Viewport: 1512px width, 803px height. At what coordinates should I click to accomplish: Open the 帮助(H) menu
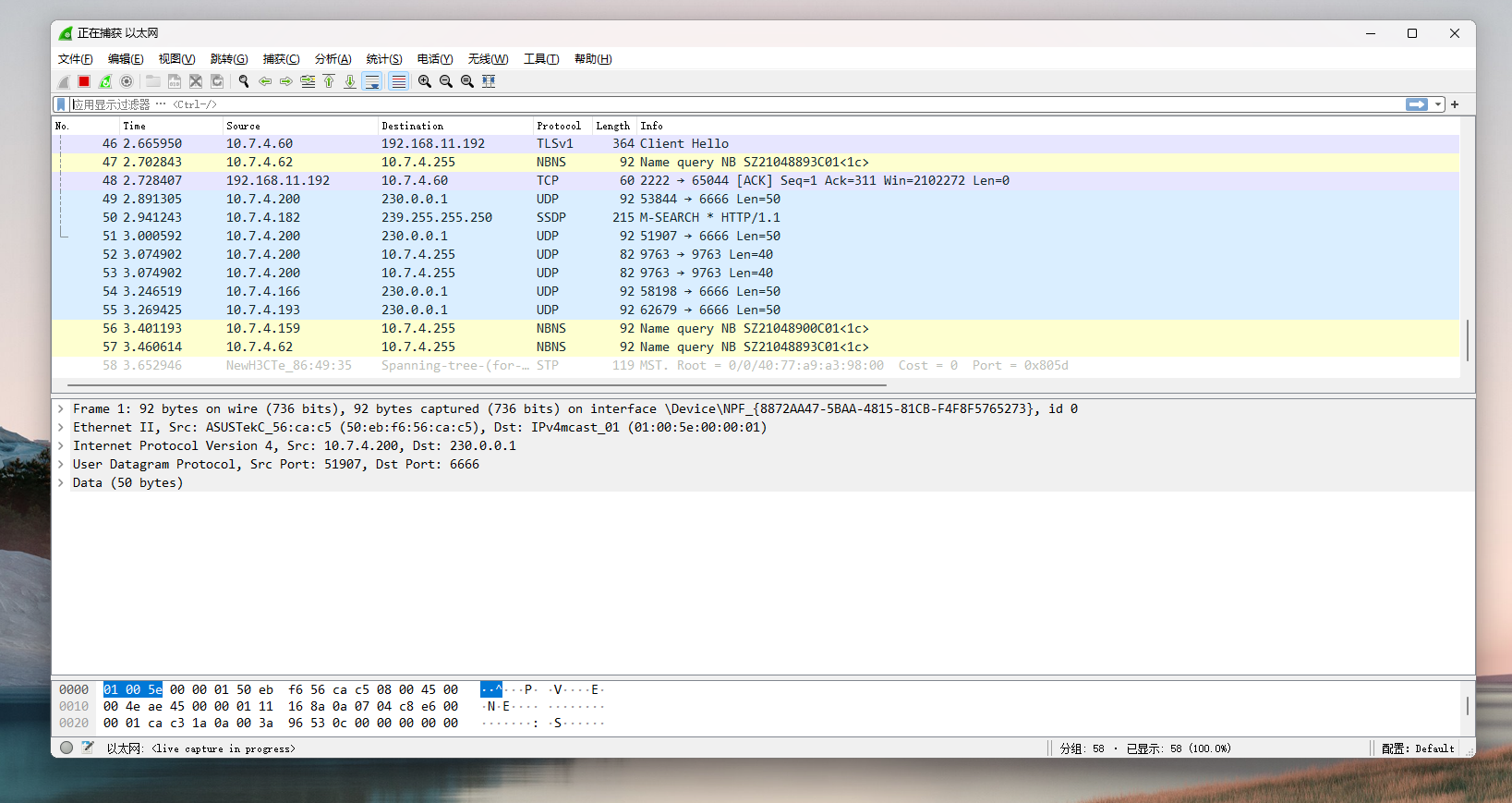[x=593, y=59]
